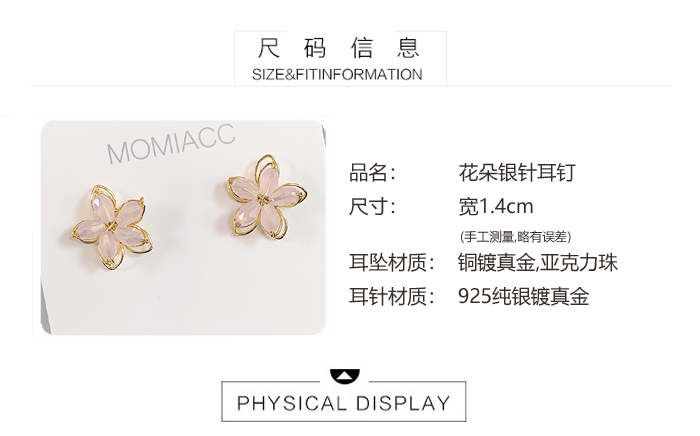
Task: Click the 耳针材质 label
Action: click(392, 296)
